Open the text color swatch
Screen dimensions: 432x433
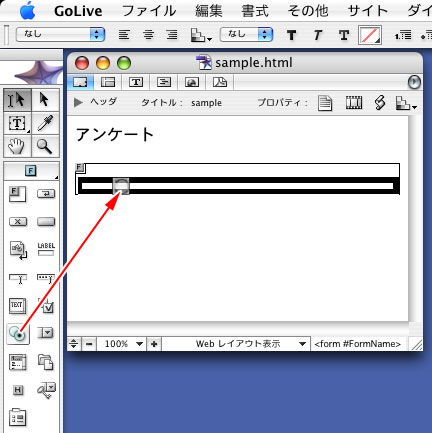pos(370,35)
